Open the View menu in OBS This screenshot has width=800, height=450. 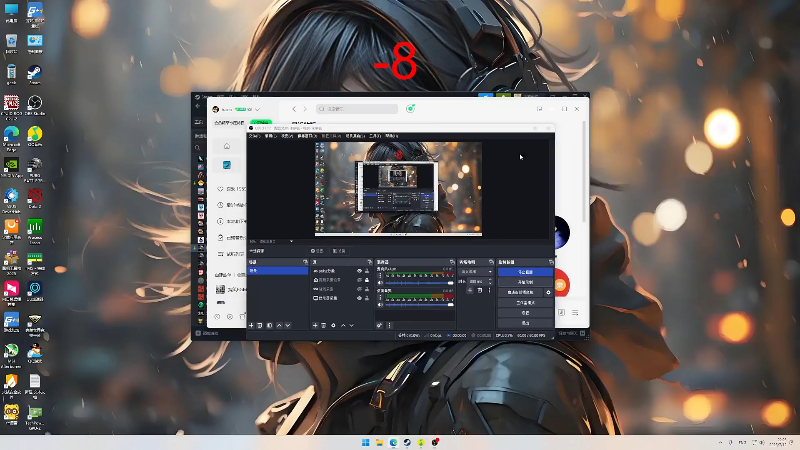pos(287,136)
